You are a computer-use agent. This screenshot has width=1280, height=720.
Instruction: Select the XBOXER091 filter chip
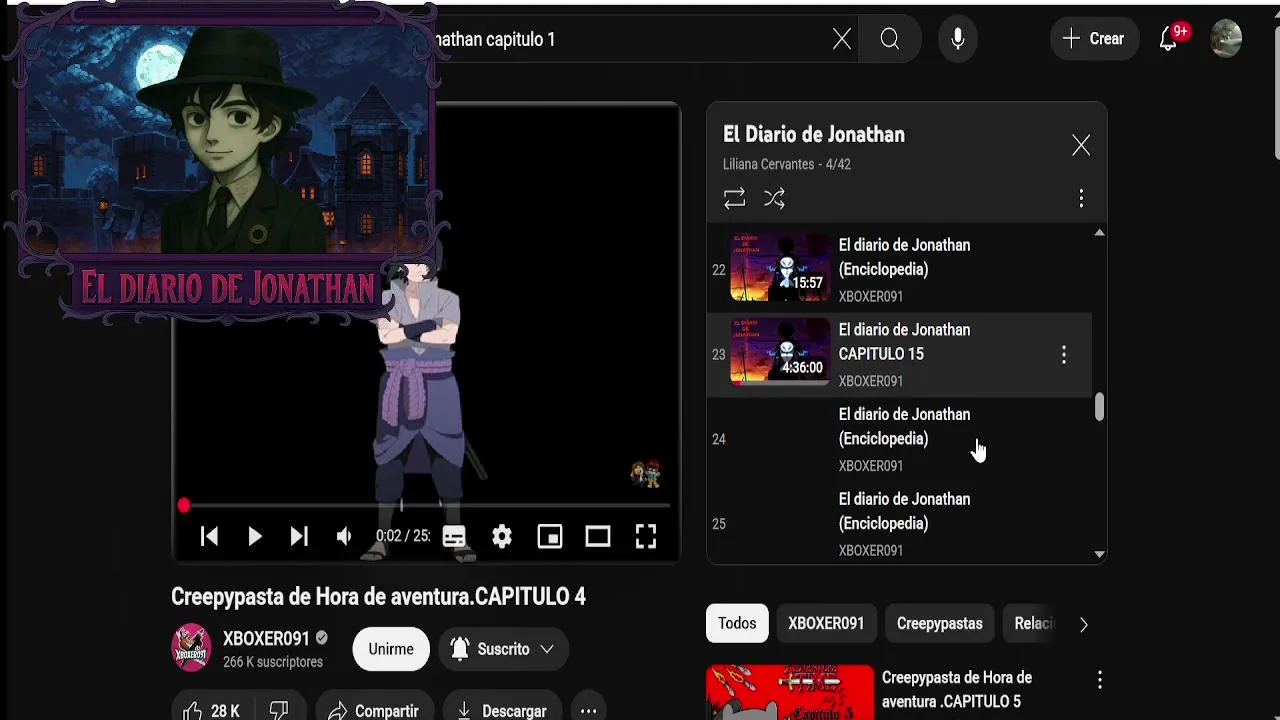point(826,623)
